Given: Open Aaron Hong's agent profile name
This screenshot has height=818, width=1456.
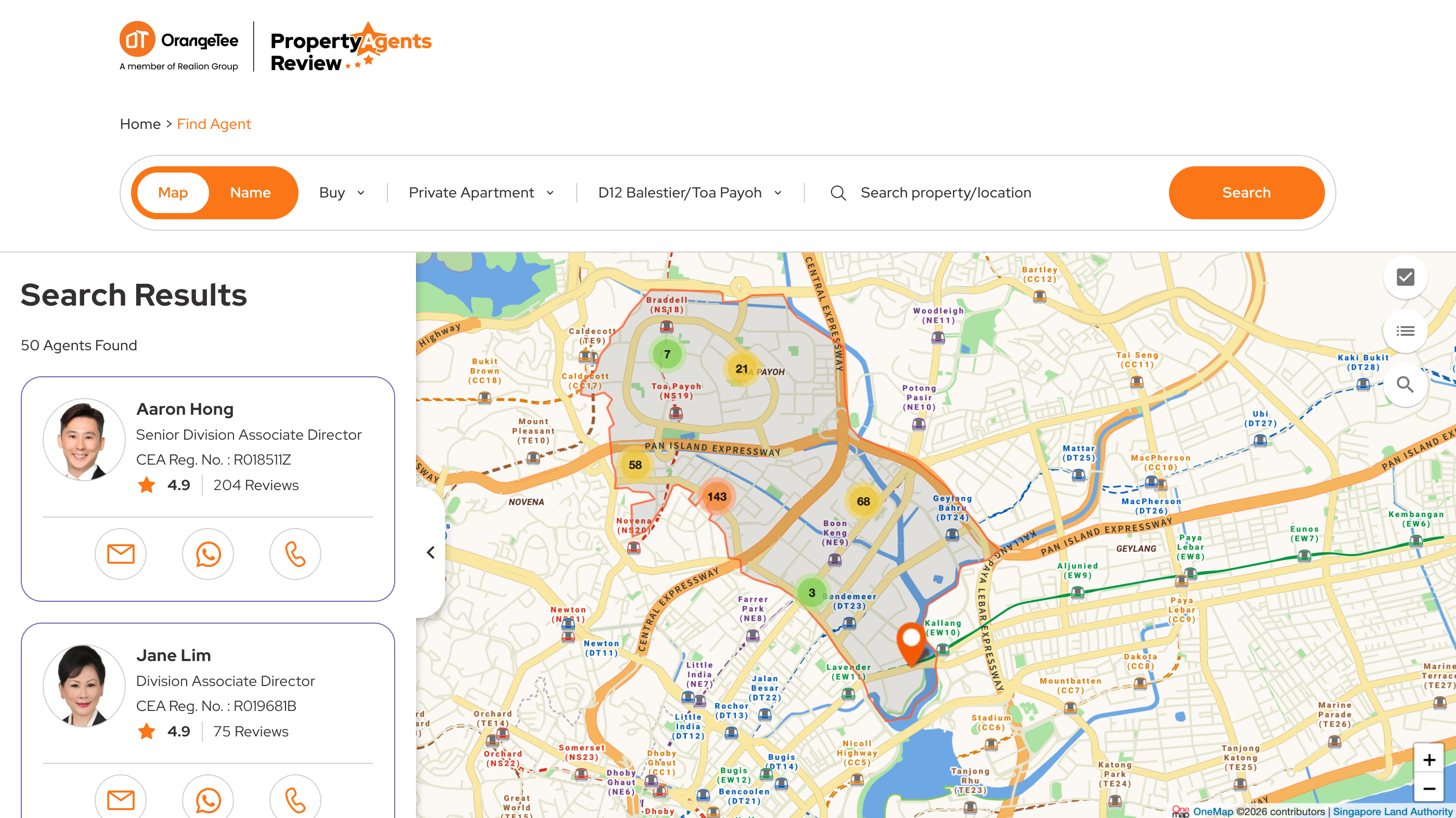Looking at the screenshot, I should (x=185, y=409).
